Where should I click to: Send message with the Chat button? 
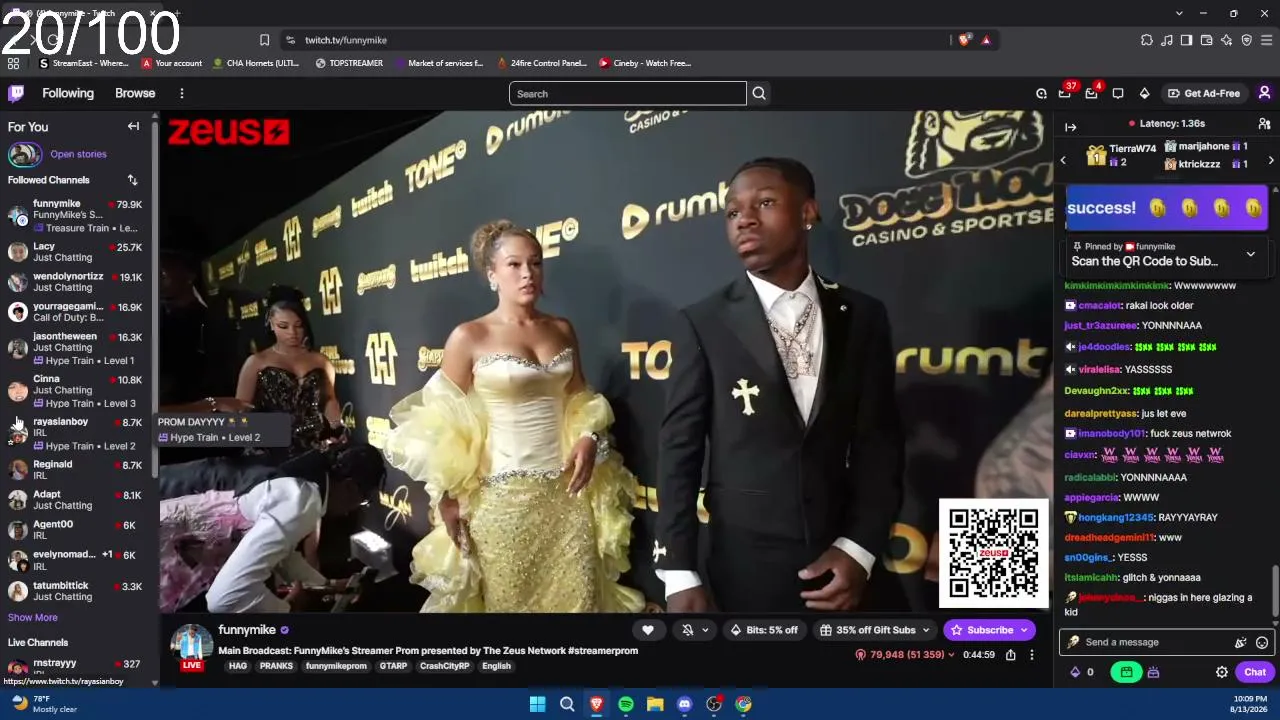[1255, 672]
